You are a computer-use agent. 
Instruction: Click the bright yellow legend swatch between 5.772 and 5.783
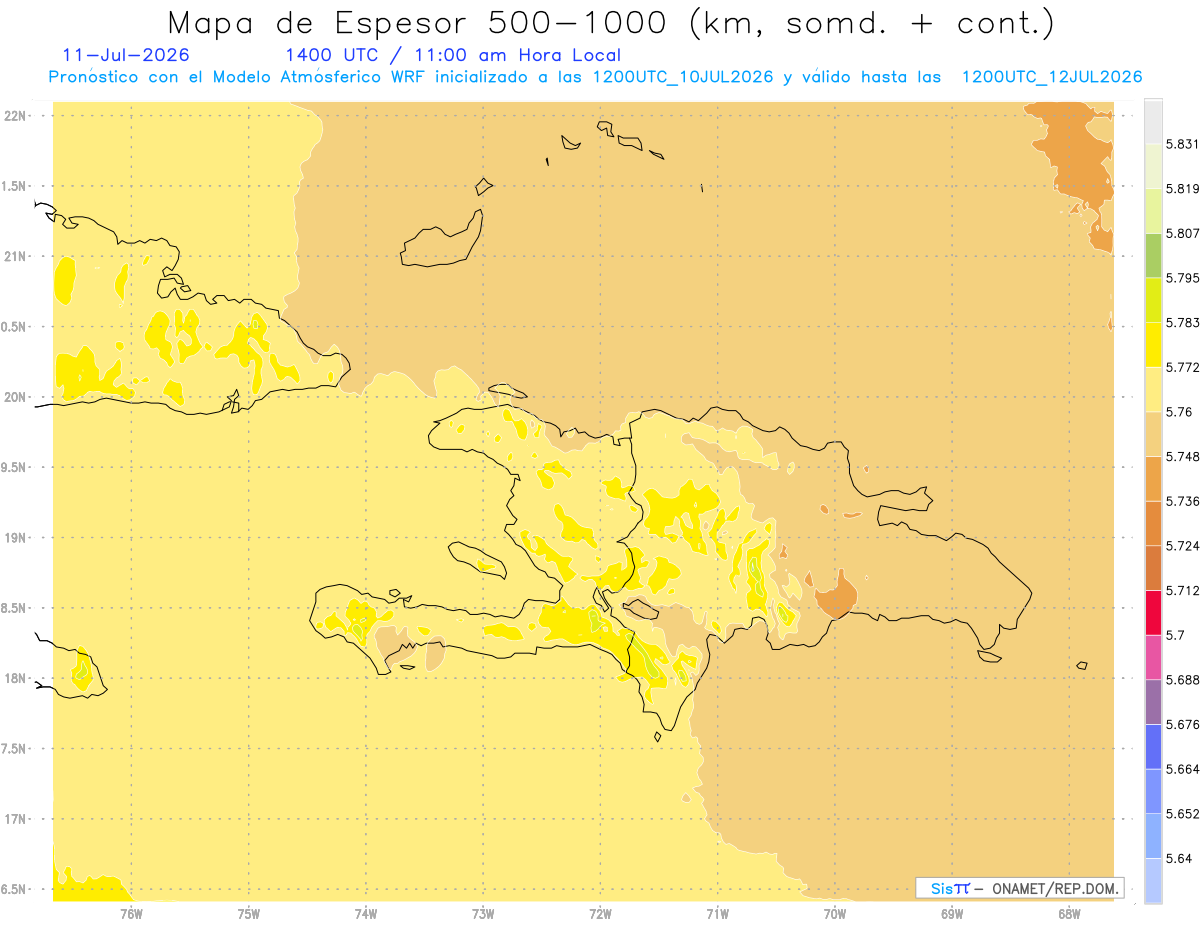click(1153, 344)
